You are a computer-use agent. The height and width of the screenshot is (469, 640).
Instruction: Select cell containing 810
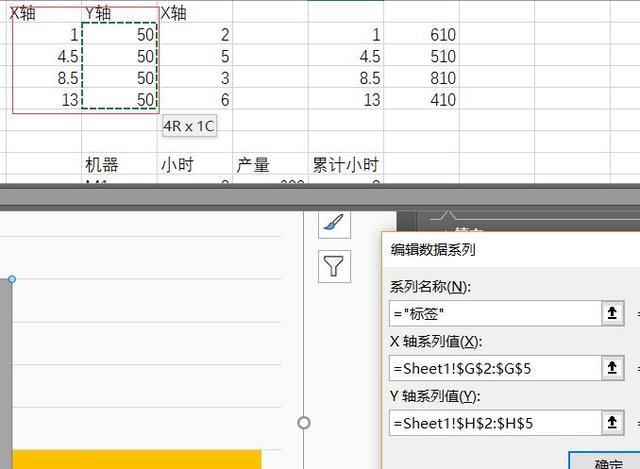click(x=421, y=78)
